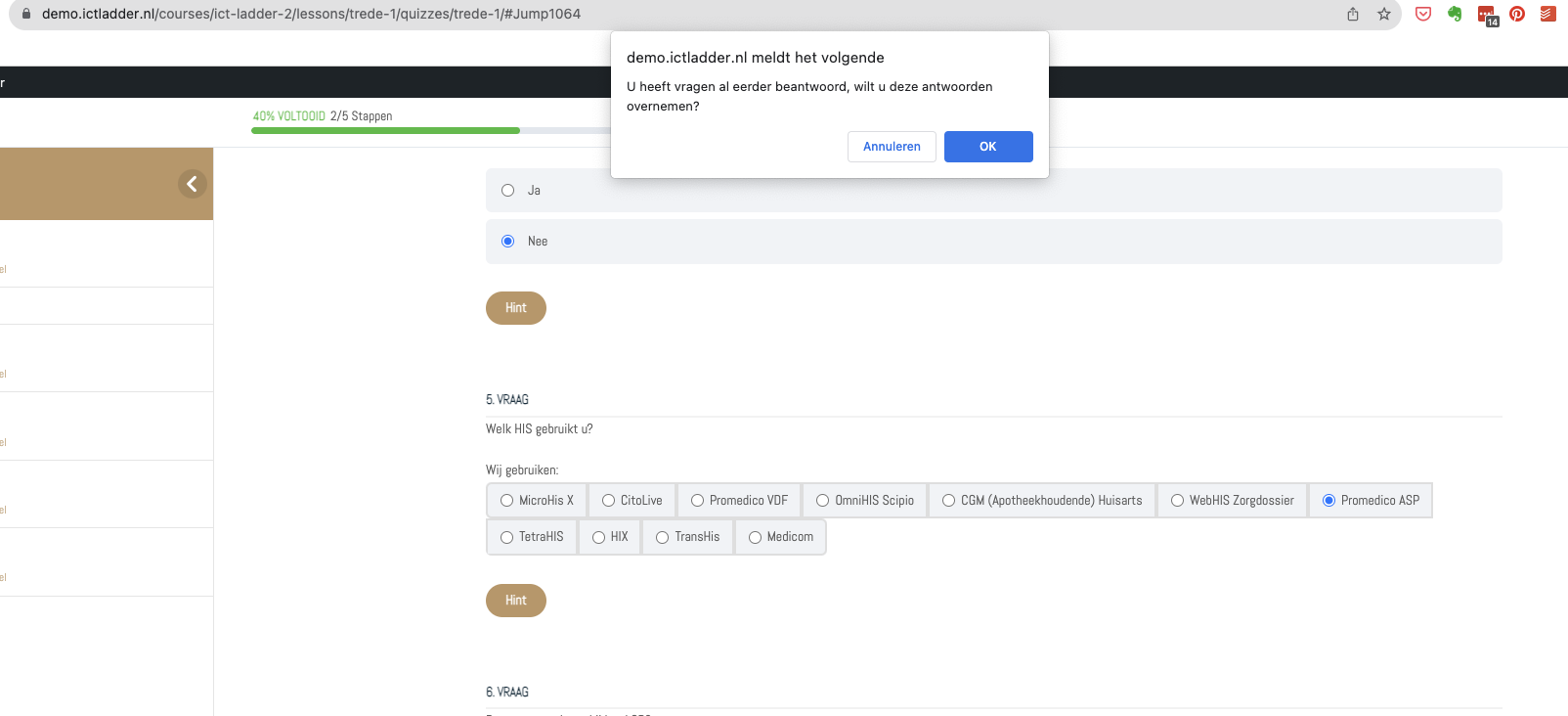This screenshot has width=1568, height=716.
Task: Open the Evernote extension icon
Action: click(x=1455, y=14)
